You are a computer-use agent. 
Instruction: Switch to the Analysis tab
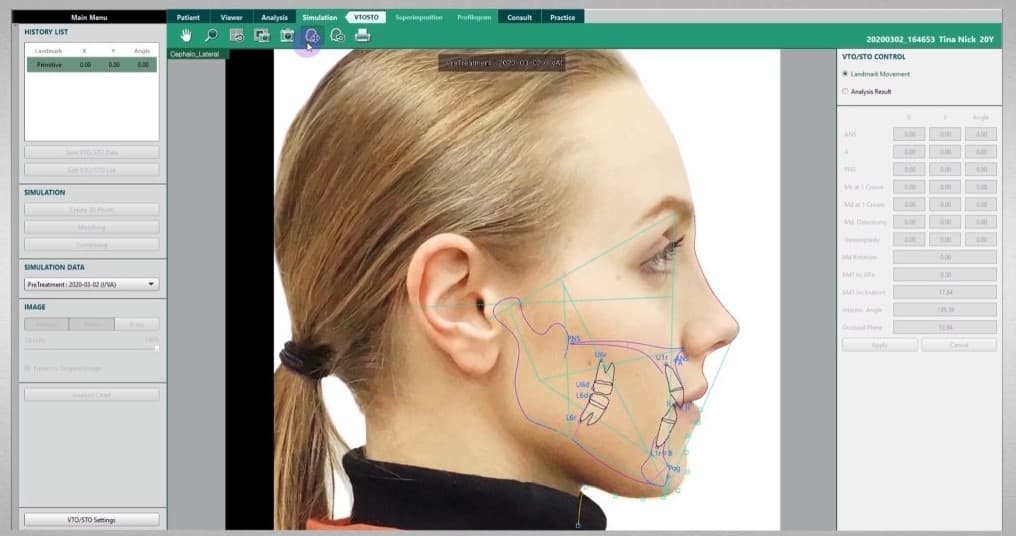click(274, 17)
